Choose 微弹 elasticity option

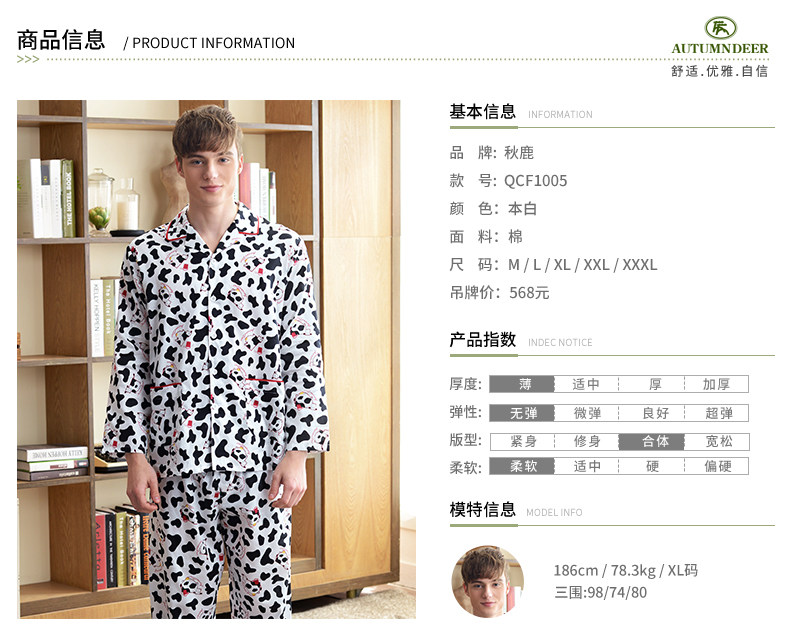[x=586, y=413]
